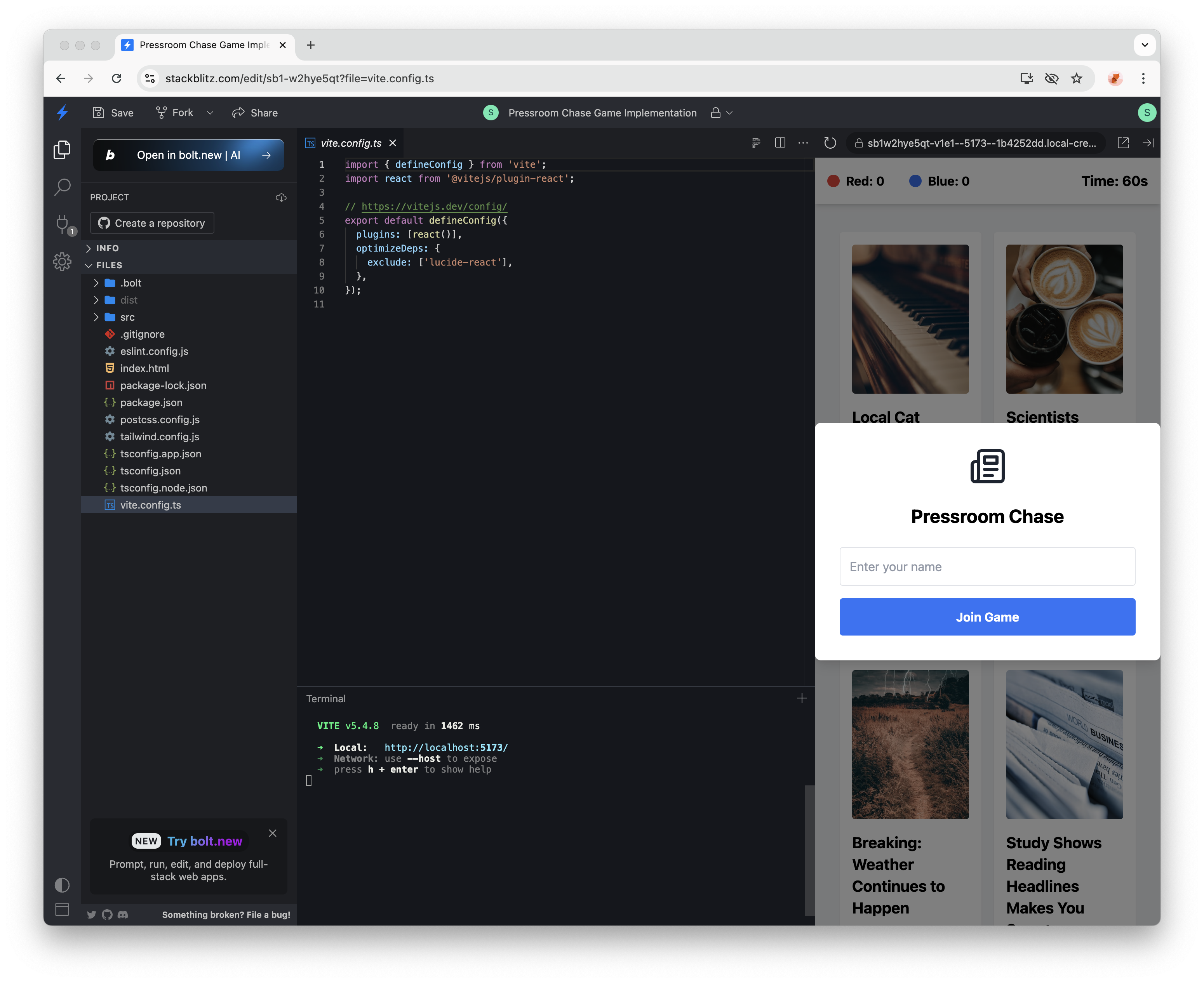Open Settings gear in activity bar

pos(62,261)
